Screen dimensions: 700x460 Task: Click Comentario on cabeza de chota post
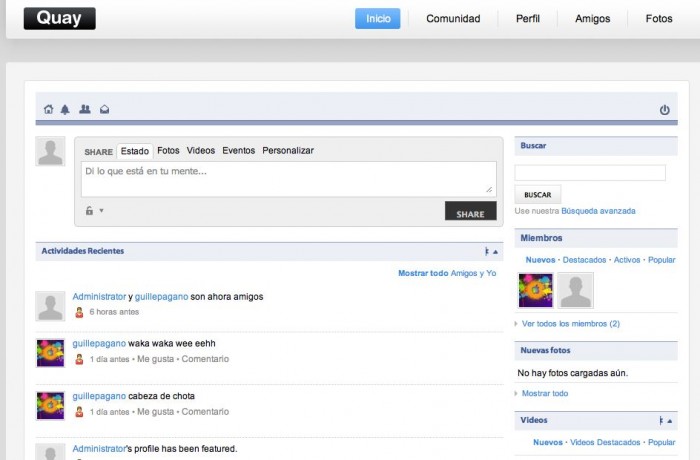(205, 412)
